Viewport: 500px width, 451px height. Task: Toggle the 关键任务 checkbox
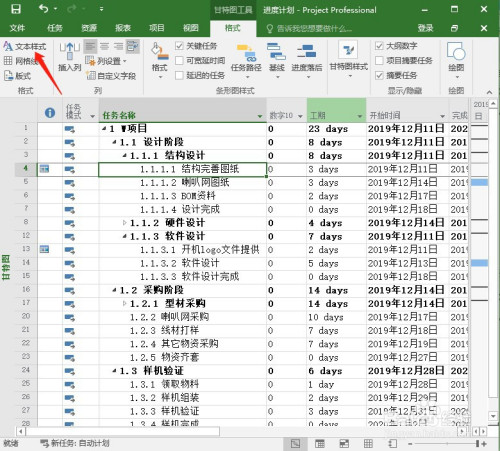179,46
